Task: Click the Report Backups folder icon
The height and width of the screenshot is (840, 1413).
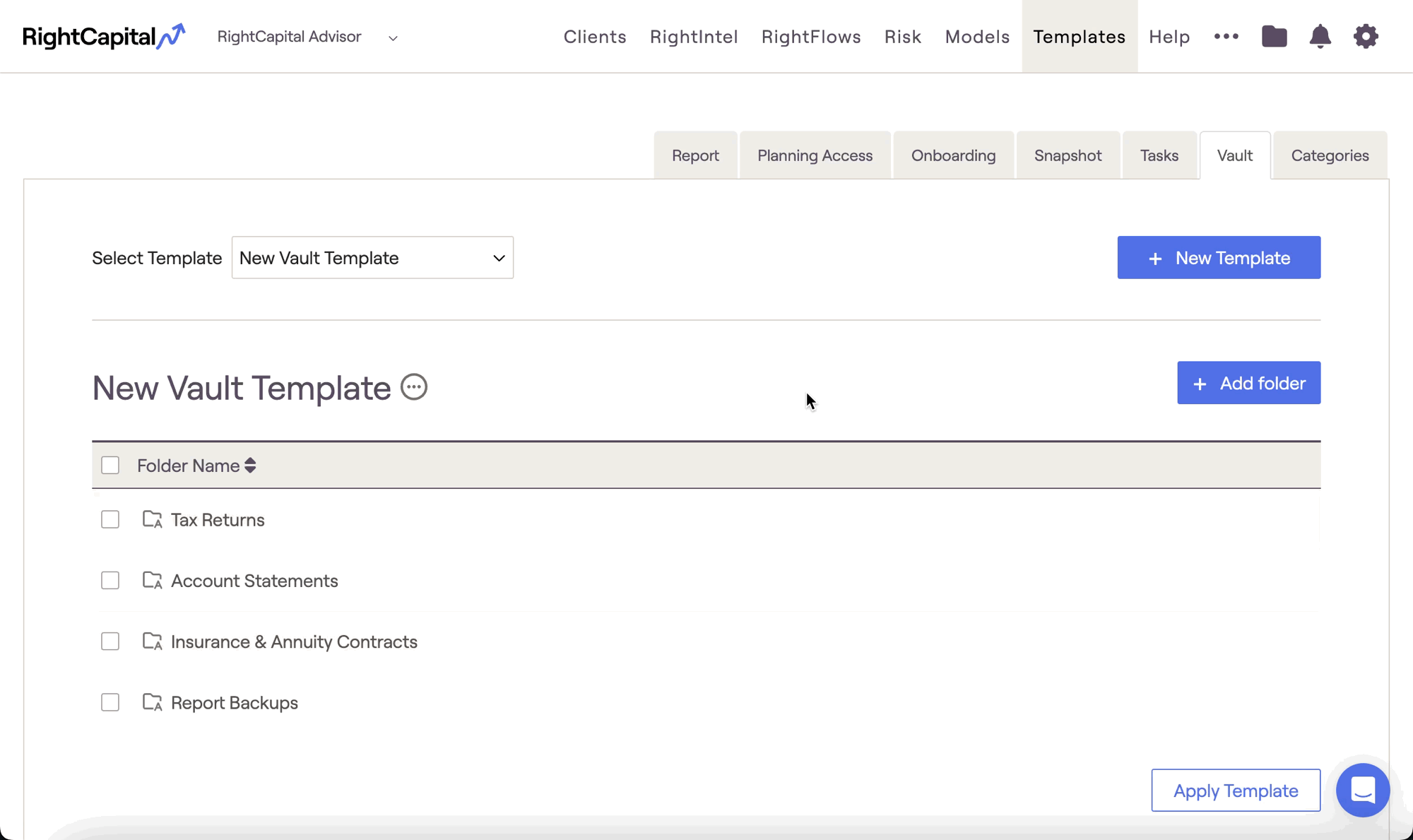Action: pyautogui.click(x=153, y=702)
